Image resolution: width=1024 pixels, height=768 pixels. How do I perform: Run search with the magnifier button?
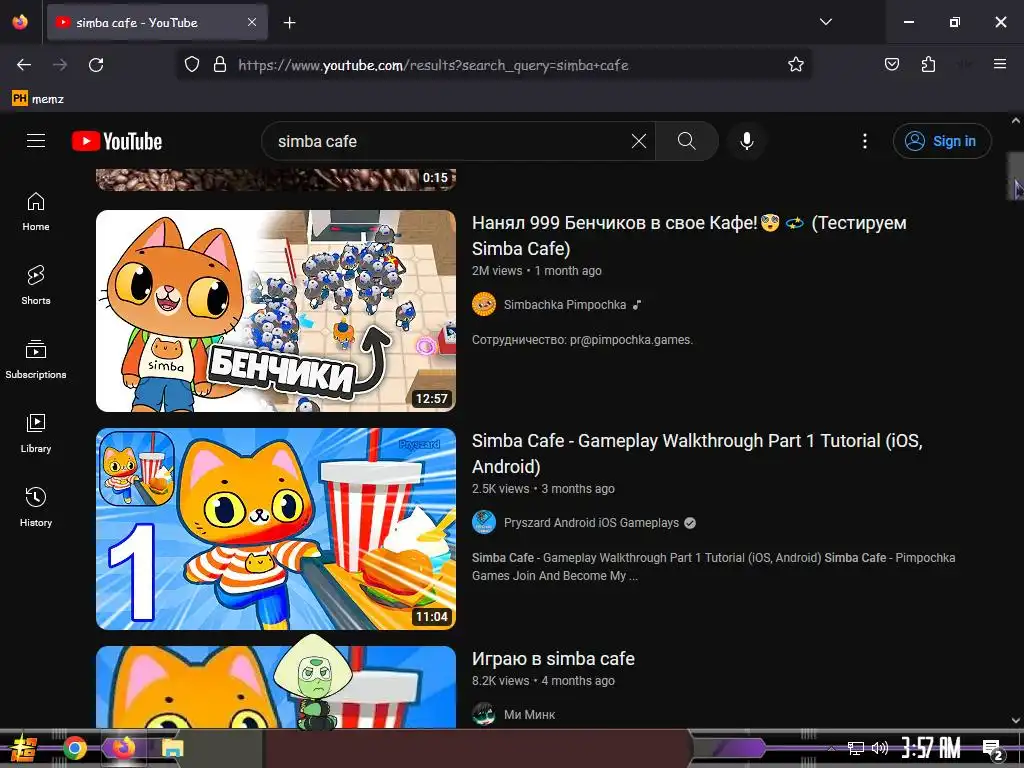point(686,141)
